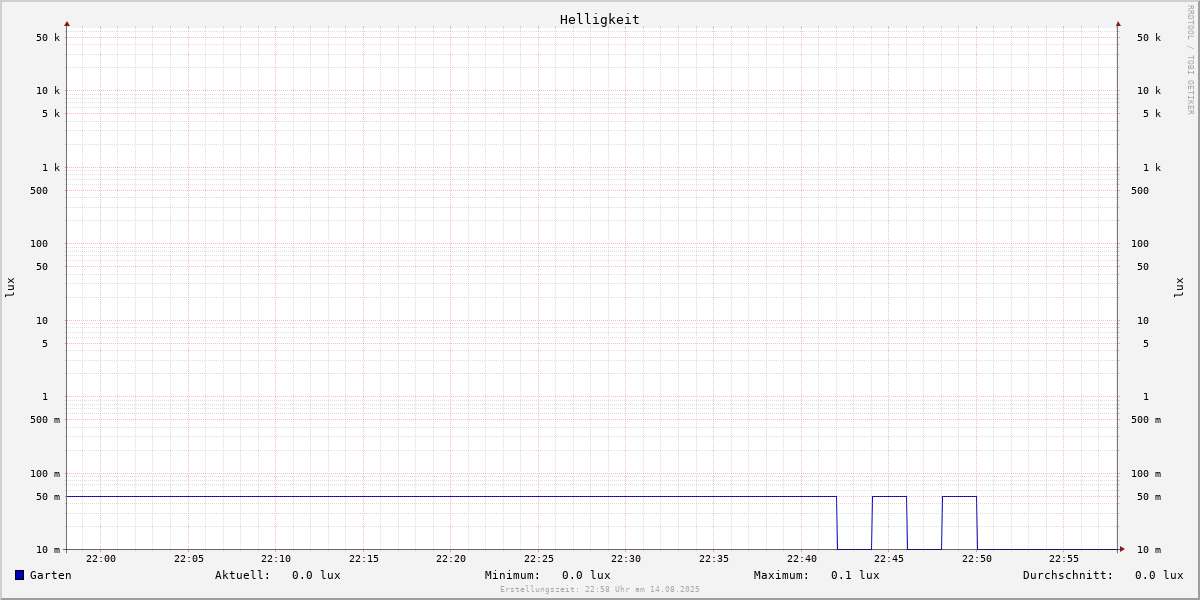Click the blue Garten legend color swatch
The width and height of the screenshot is (1200, 600).
click(x=19, y=575)
